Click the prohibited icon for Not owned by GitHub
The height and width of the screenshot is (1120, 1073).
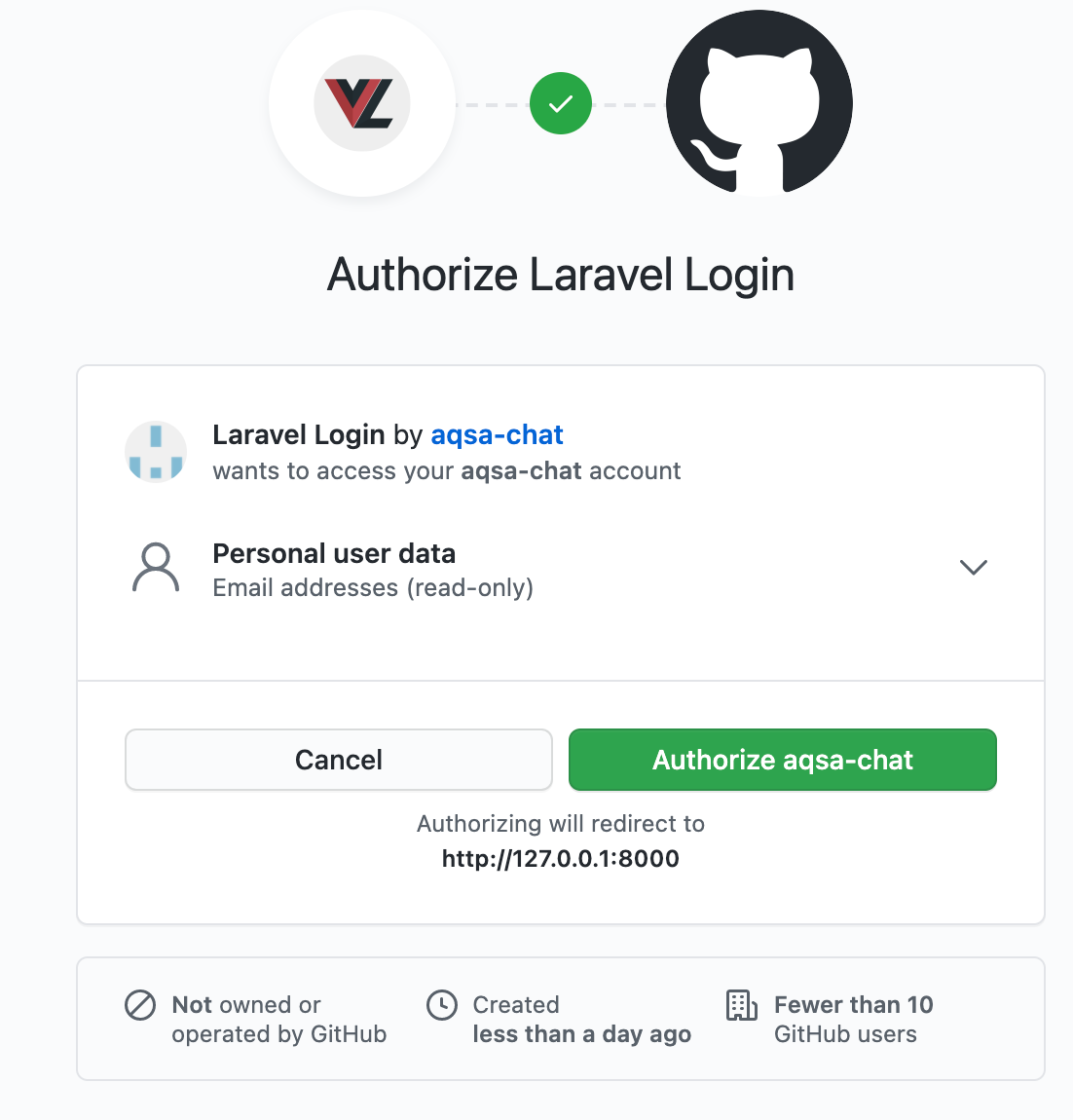pos(140,1005)
